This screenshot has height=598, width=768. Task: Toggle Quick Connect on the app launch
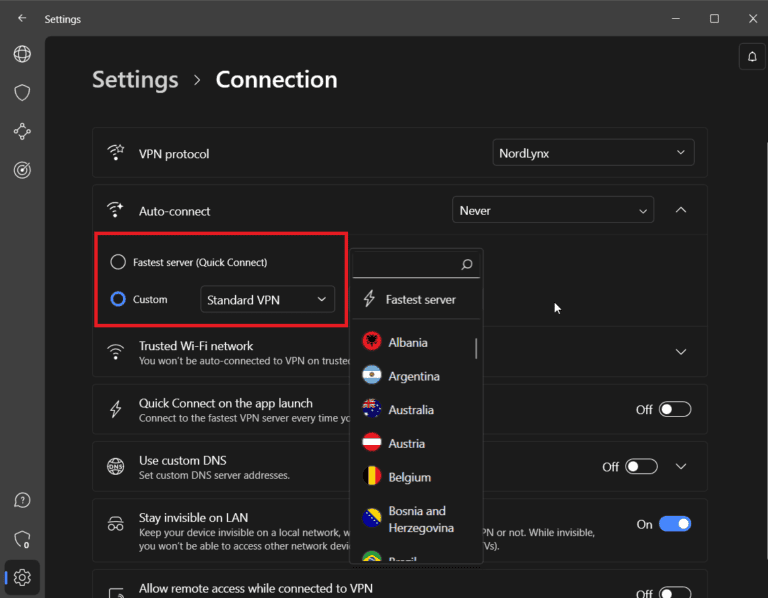pyautogui.click(x=674, y=409)
